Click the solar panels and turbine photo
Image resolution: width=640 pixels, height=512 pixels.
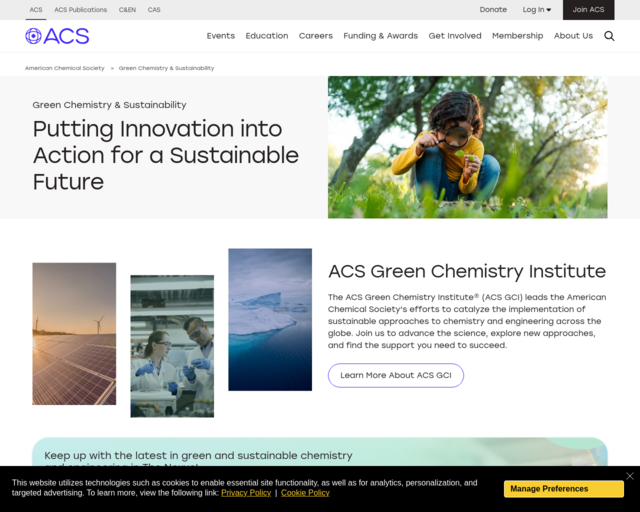(74, 334)
